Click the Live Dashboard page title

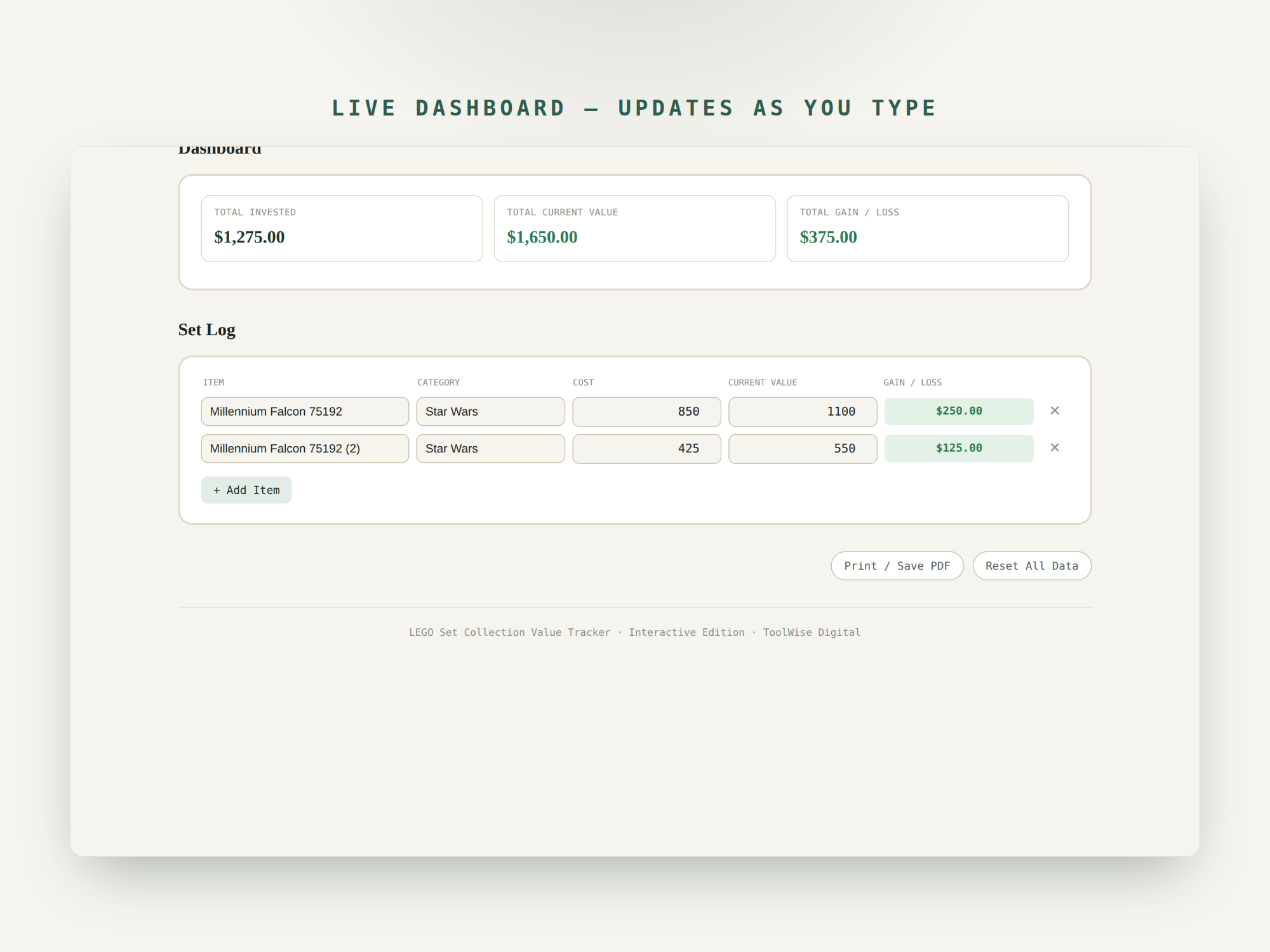coord(635,108)
